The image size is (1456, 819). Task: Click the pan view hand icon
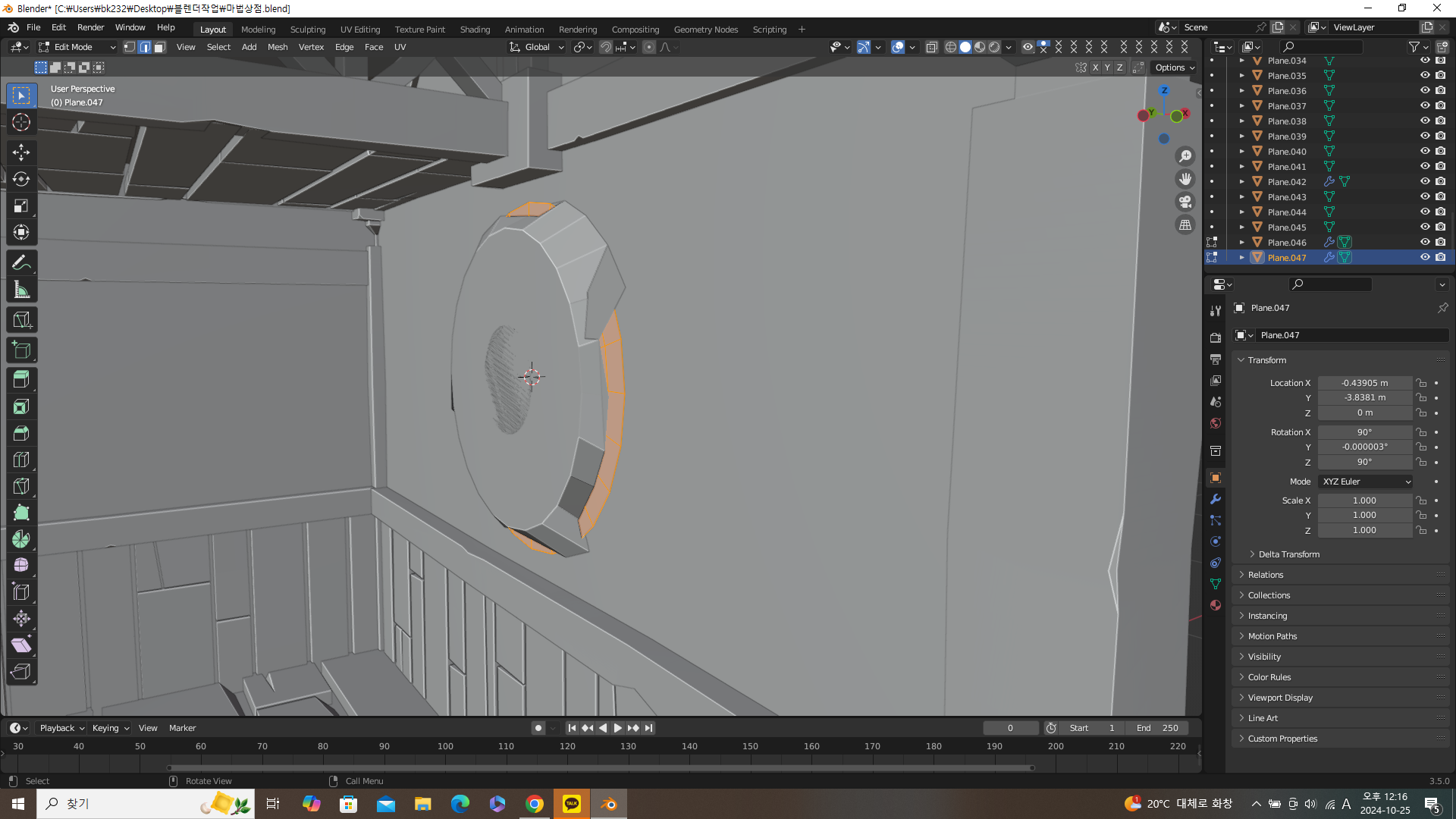click(1185, 179)
